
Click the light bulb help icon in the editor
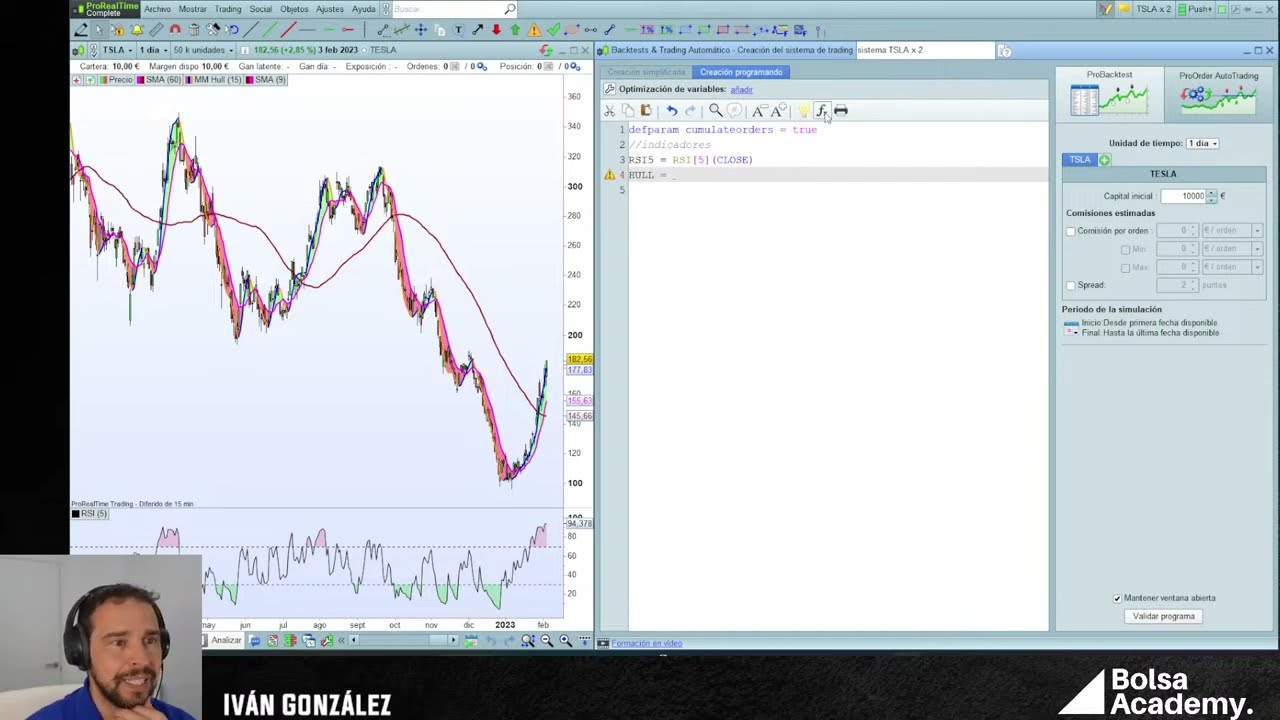[804, 110]
